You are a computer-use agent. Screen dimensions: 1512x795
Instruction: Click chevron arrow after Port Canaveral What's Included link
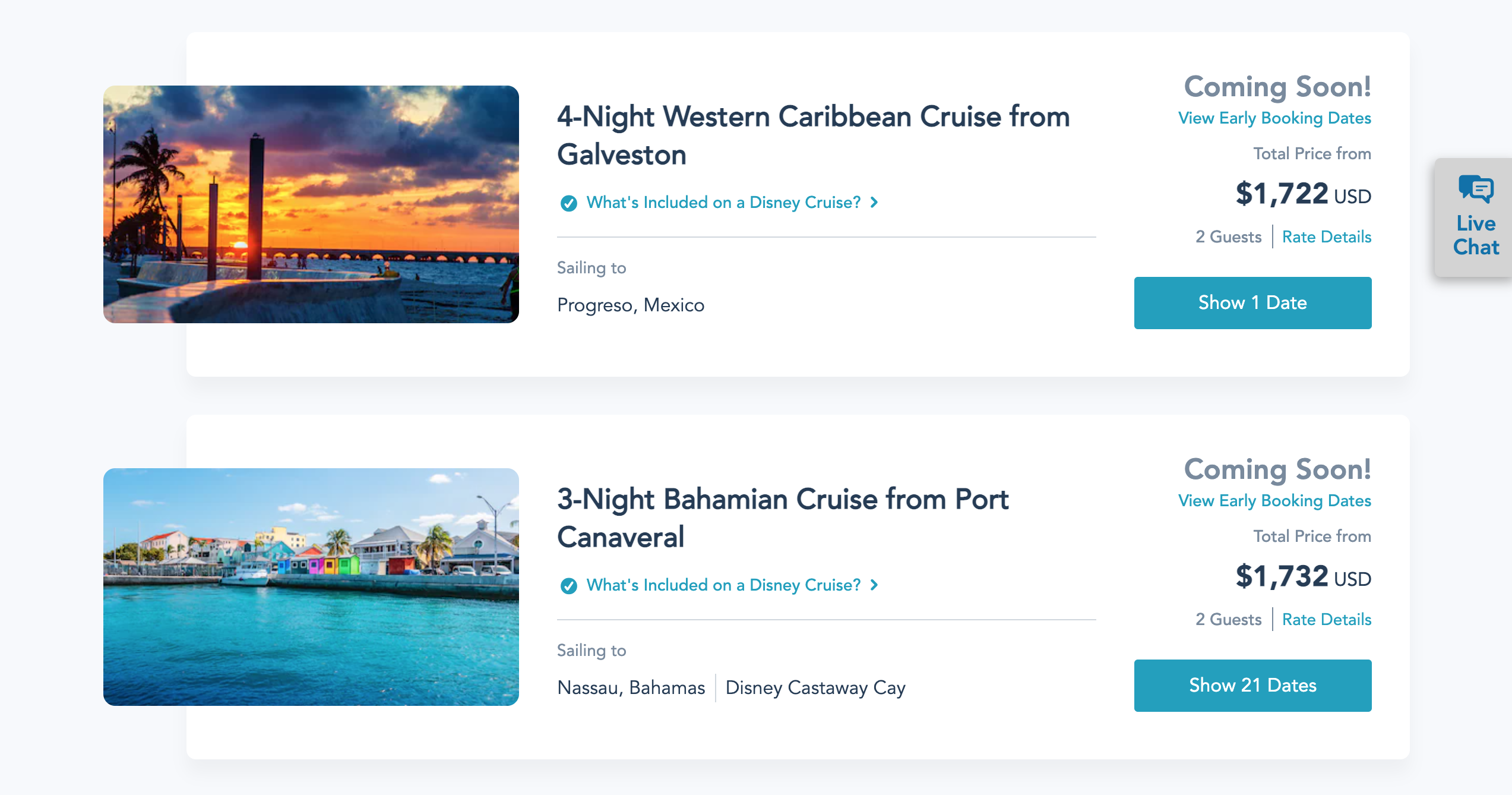tap(874, 585)
